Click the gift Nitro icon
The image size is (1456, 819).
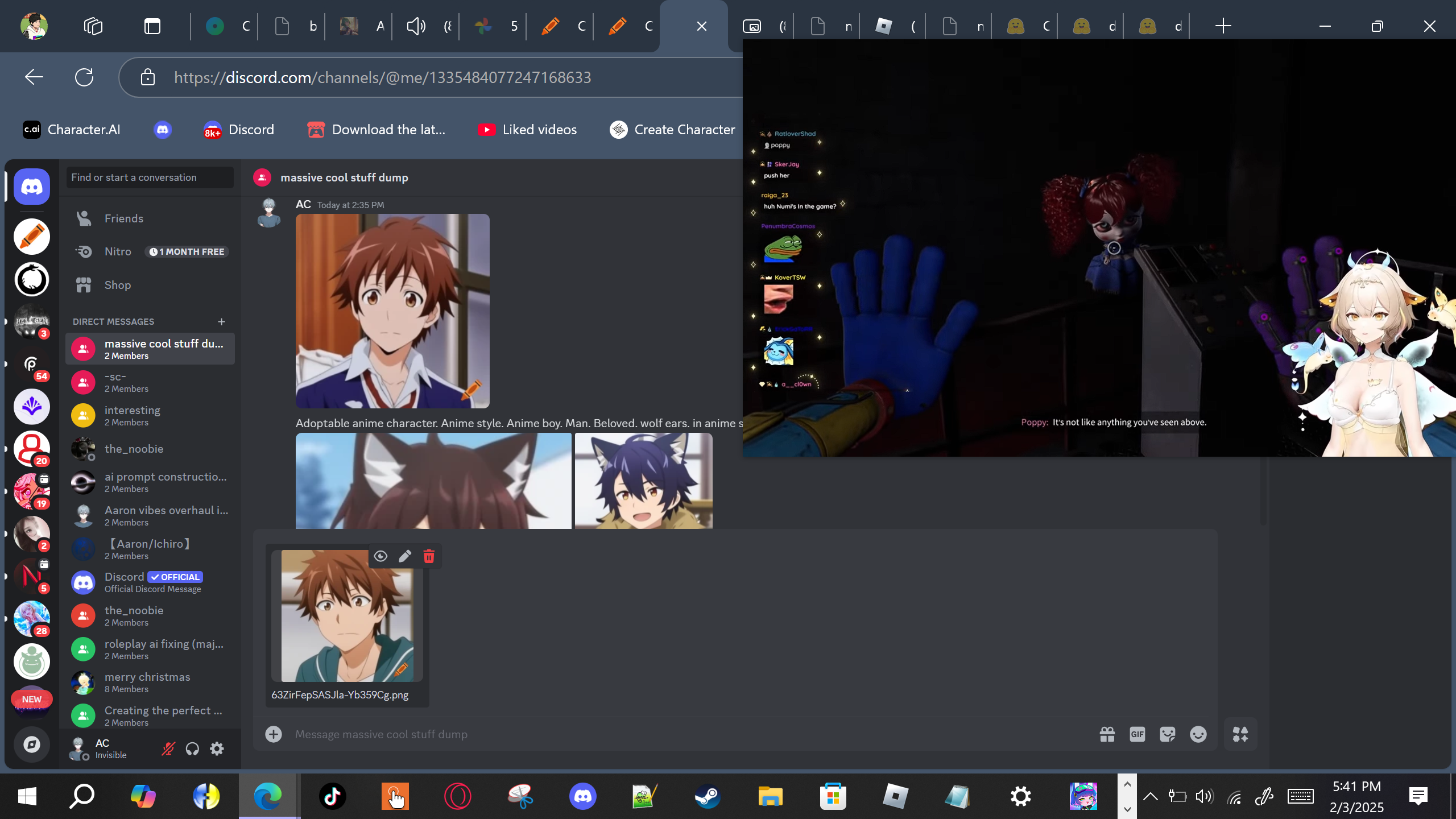tap(1107, 734)
